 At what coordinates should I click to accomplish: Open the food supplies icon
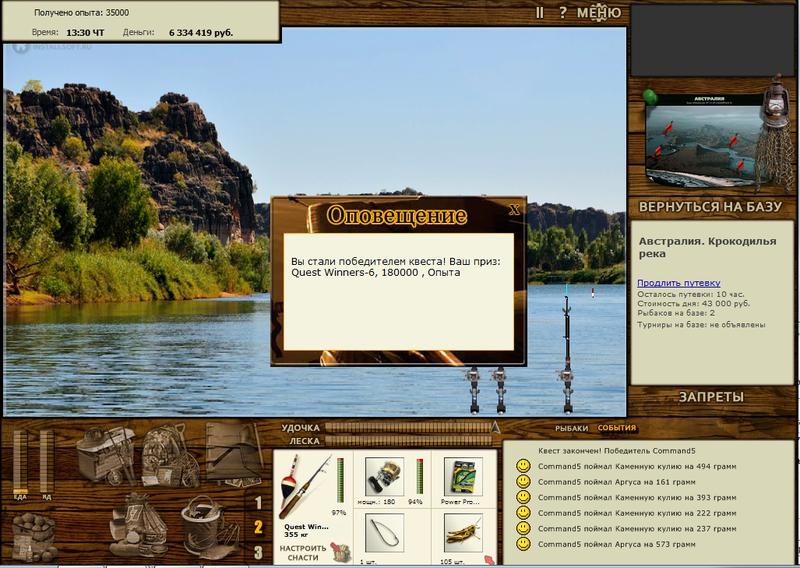138,526
